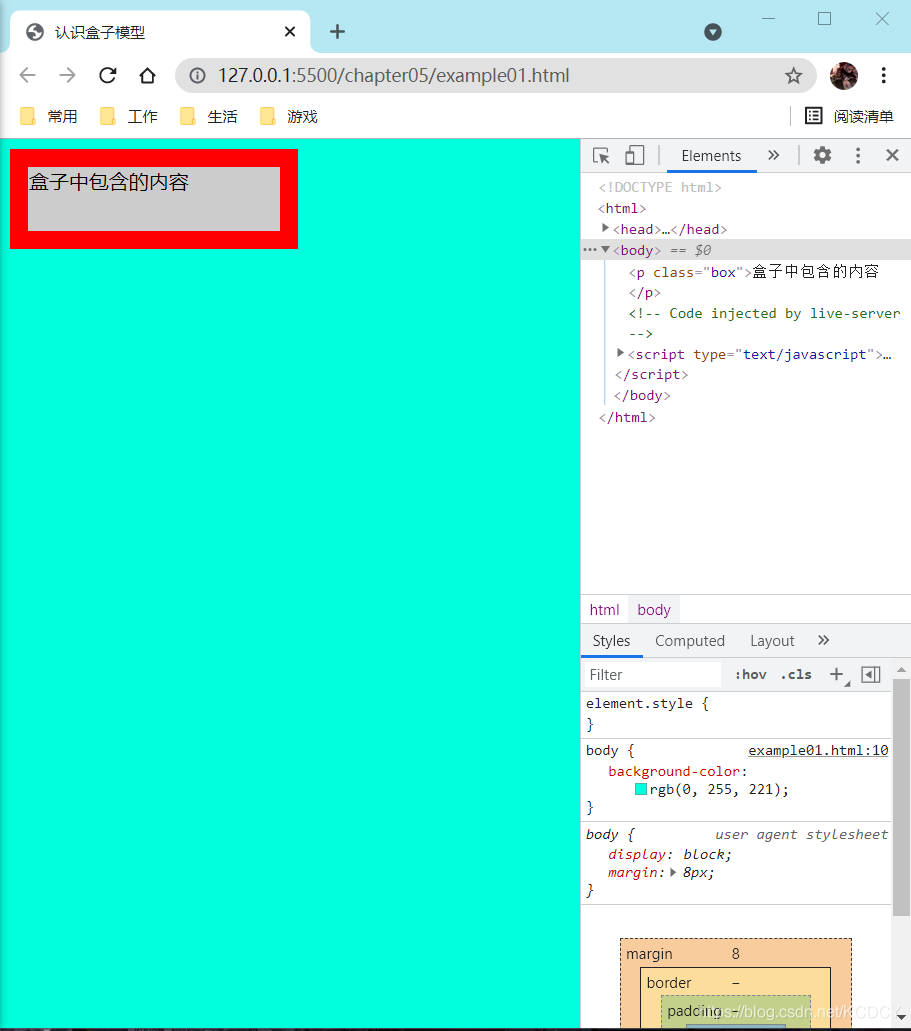Open DevTools settings gear
Image resolution: width=911 pixels, height=1031 pixels.
pyautogui.click(x=822, y=156)
